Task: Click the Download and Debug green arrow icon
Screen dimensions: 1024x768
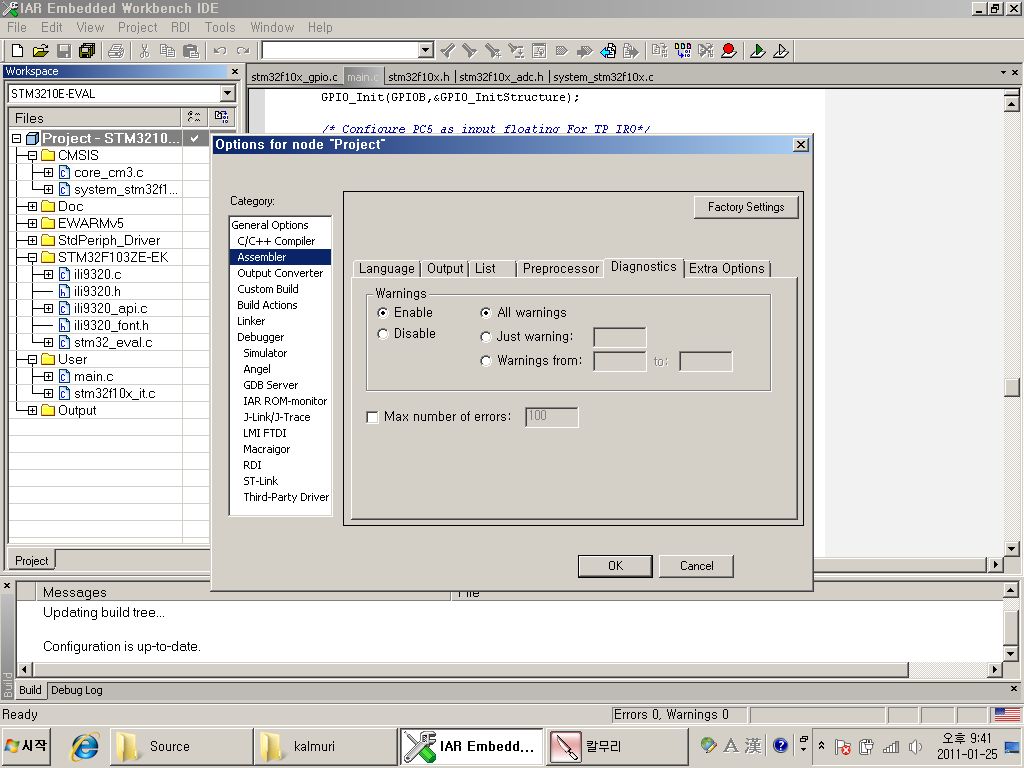Action: (x=758, y=50)
